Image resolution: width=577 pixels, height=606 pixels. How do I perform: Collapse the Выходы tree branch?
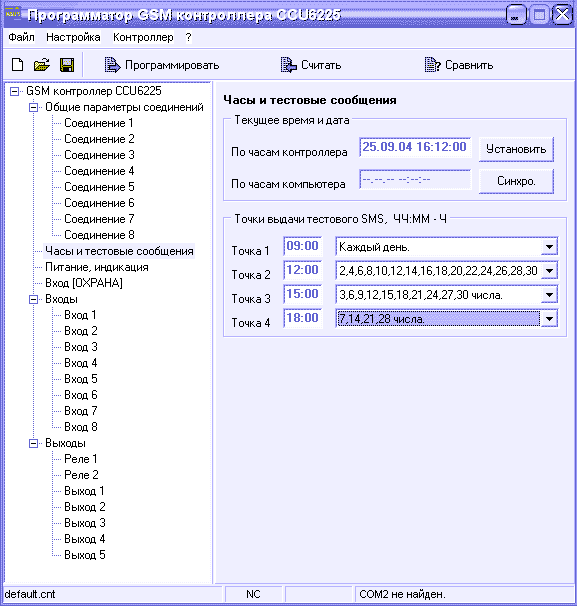pyautogui.click(x=34, y=443)
